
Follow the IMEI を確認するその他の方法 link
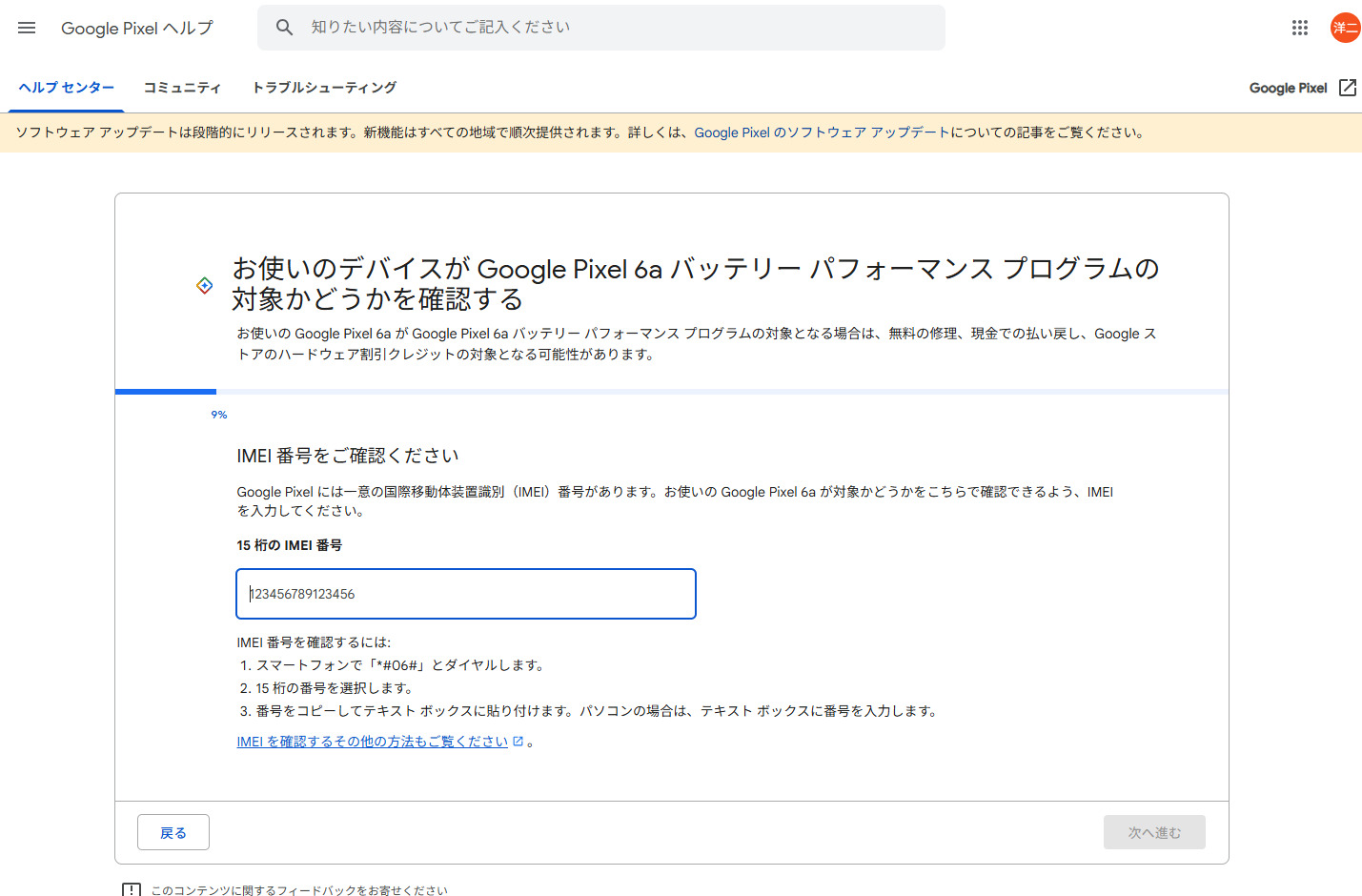tap(372, 742)
